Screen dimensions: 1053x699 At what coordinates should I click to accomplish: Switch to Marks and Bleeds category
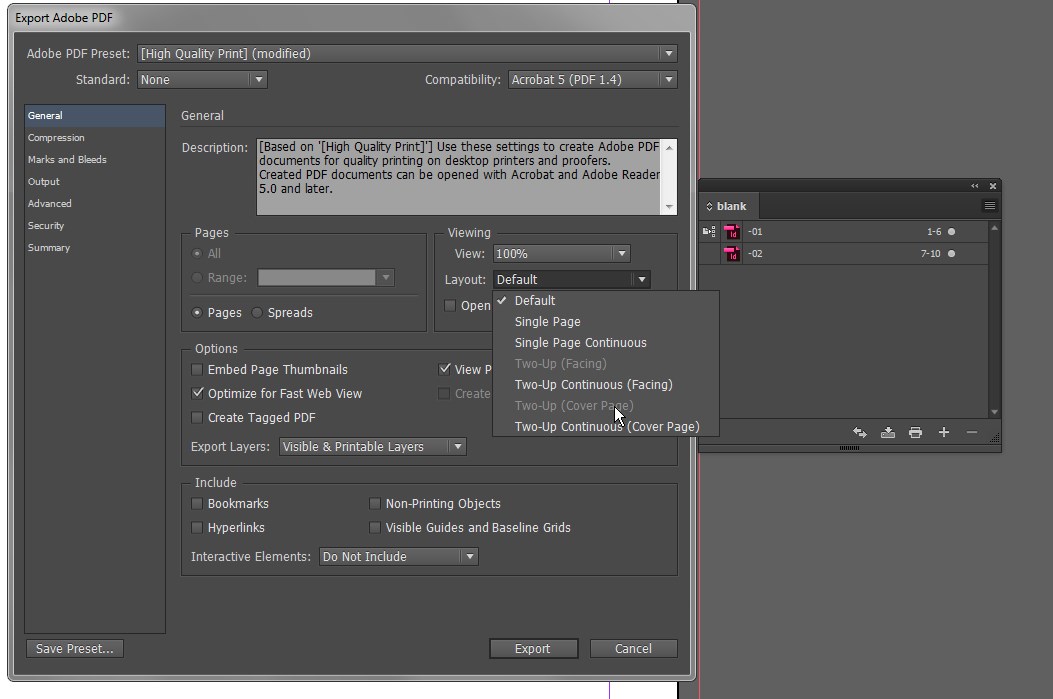[95, 160]
